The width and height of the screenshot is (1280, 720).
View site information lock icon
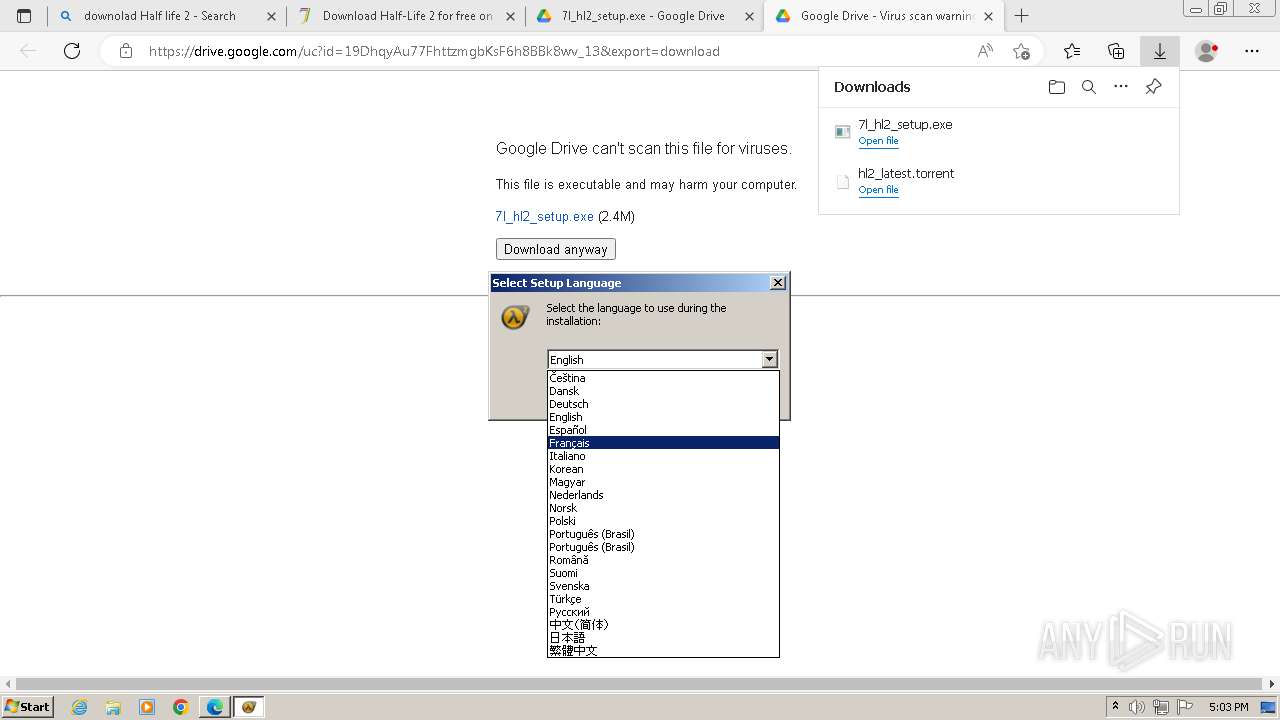126,51
